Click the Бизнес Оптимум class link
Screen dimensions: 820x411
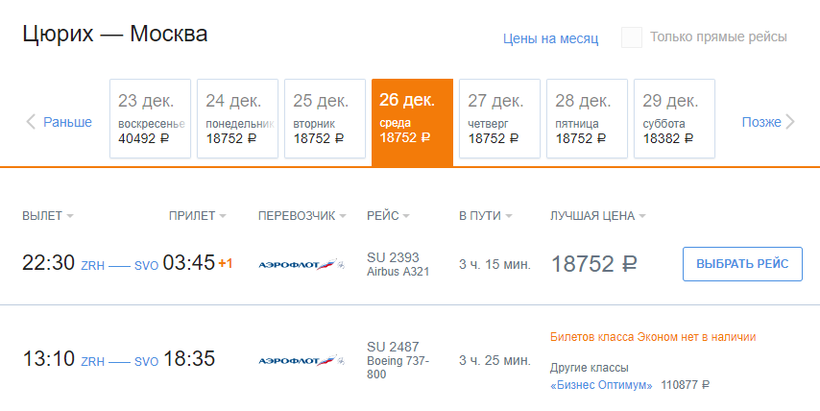601,385
